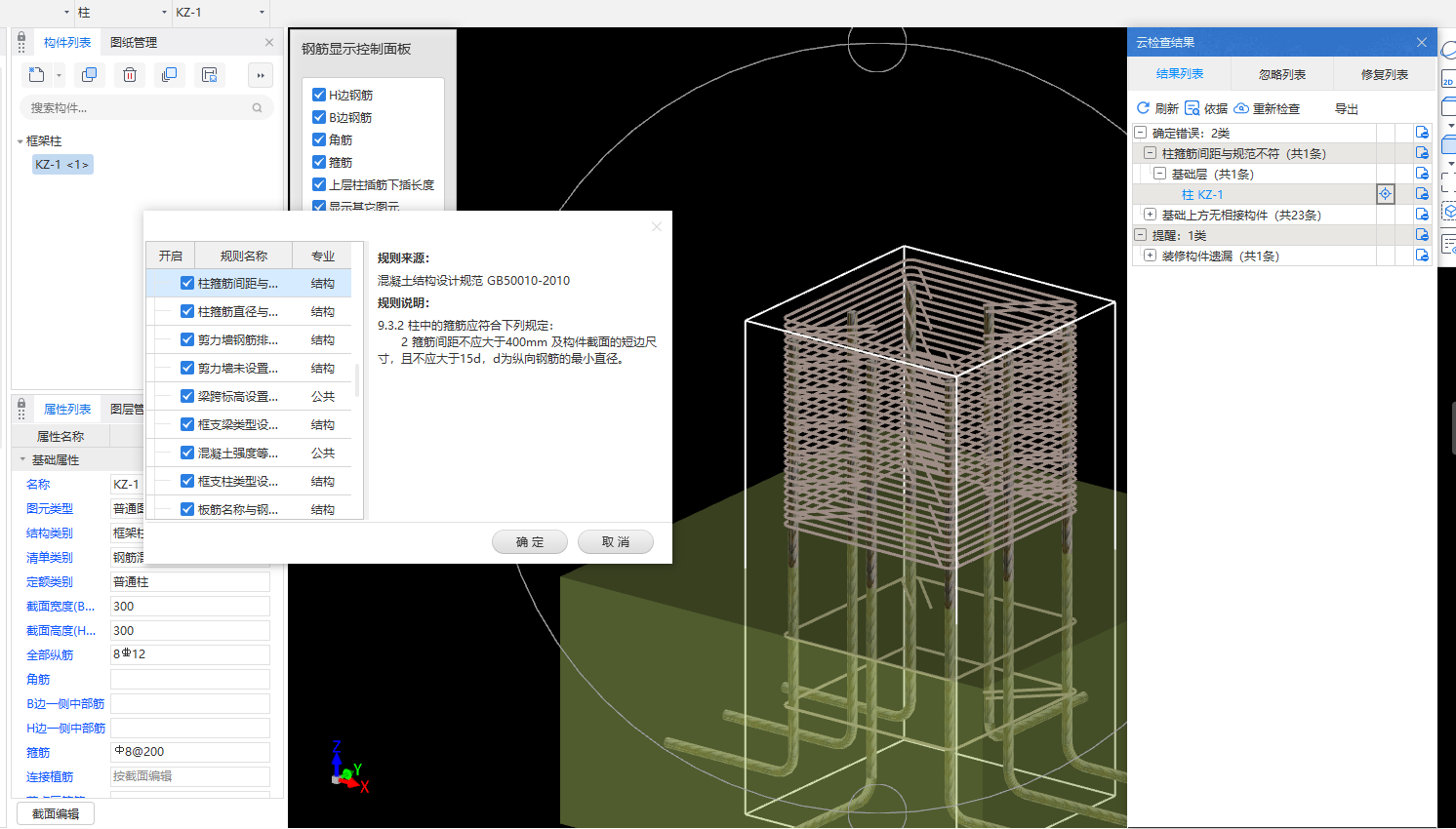The height and width of the screenshot is (829, 1456).
Task: Click the 确定 button
Action: [x=530, y=542]
